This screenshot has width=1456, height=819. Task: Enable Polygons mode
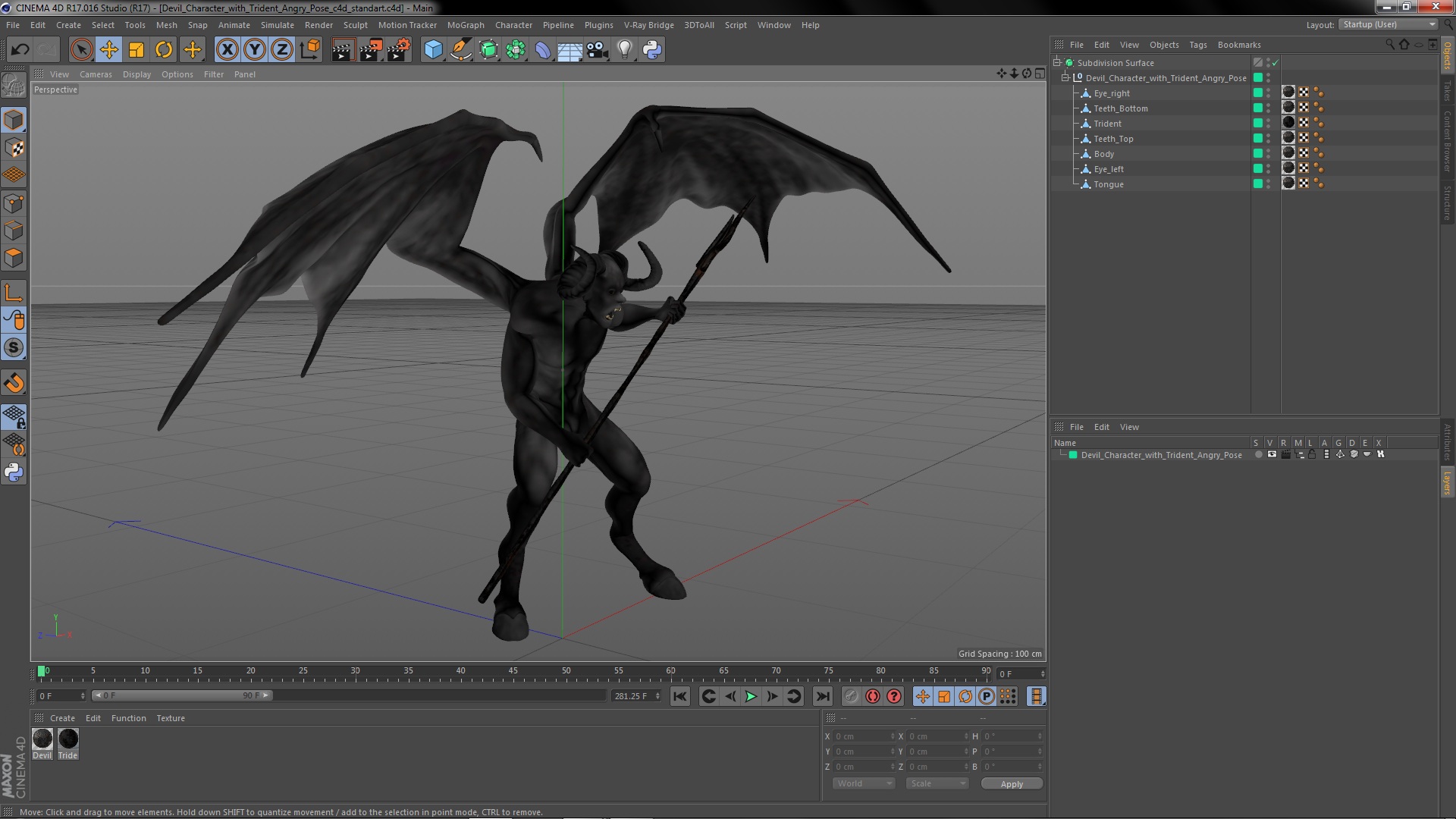14,258
